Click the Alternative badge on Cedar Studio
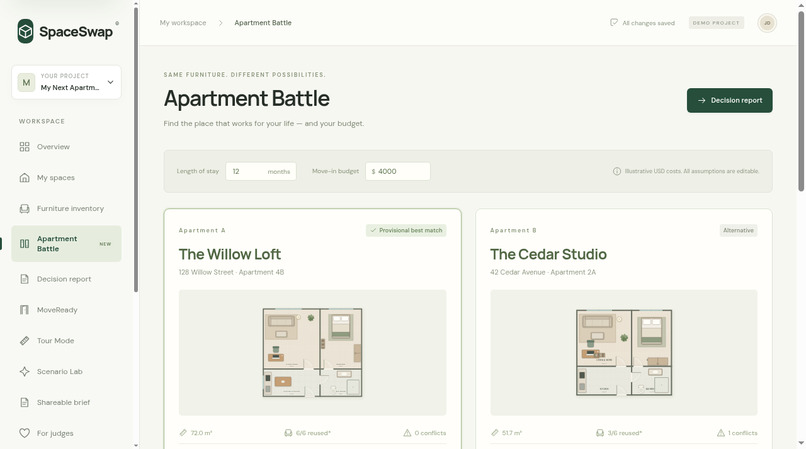806x449 pixels. click(x=738, y=230)
